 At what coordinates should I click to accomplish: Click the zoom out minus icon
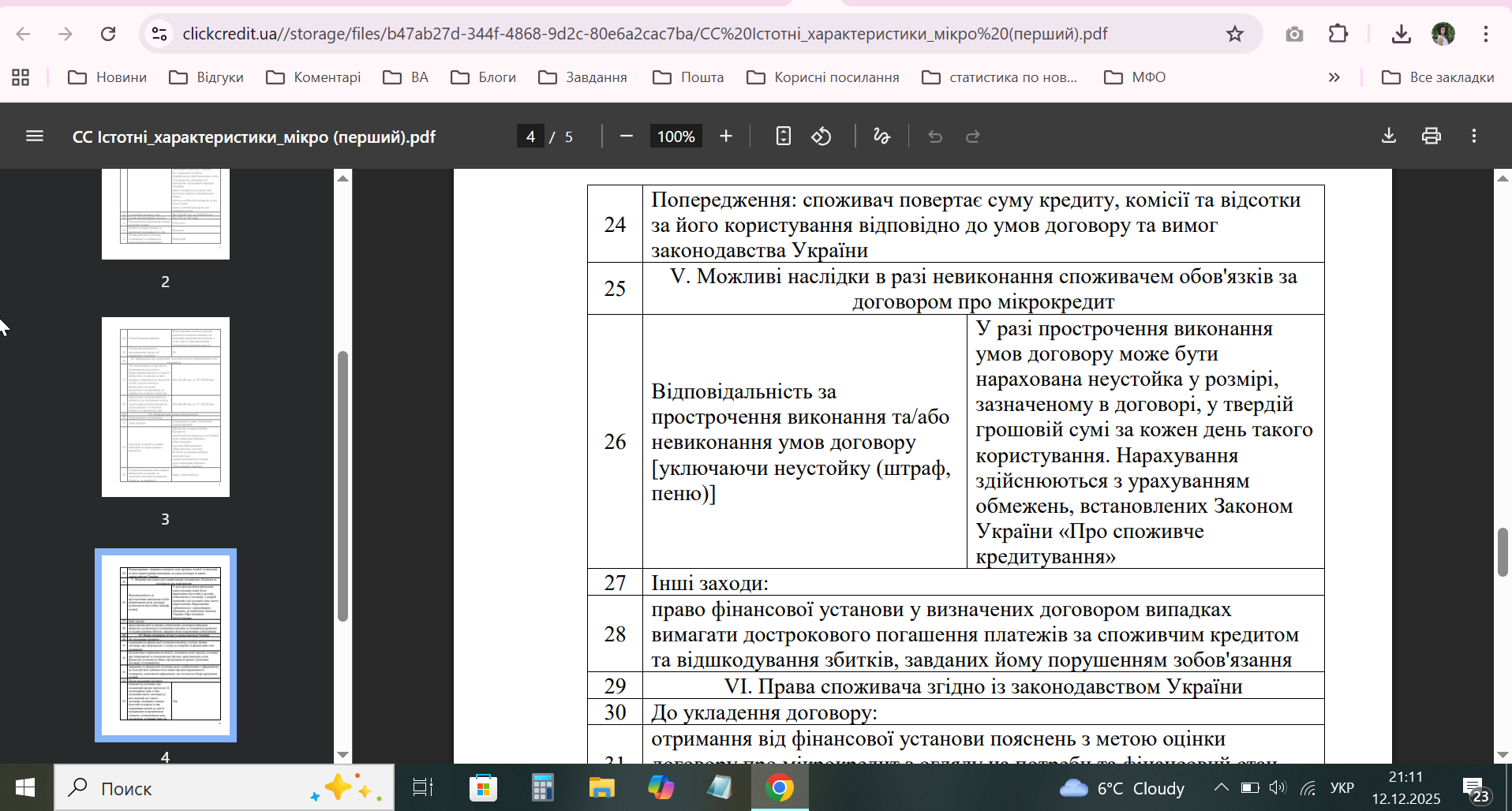(627, 136)
